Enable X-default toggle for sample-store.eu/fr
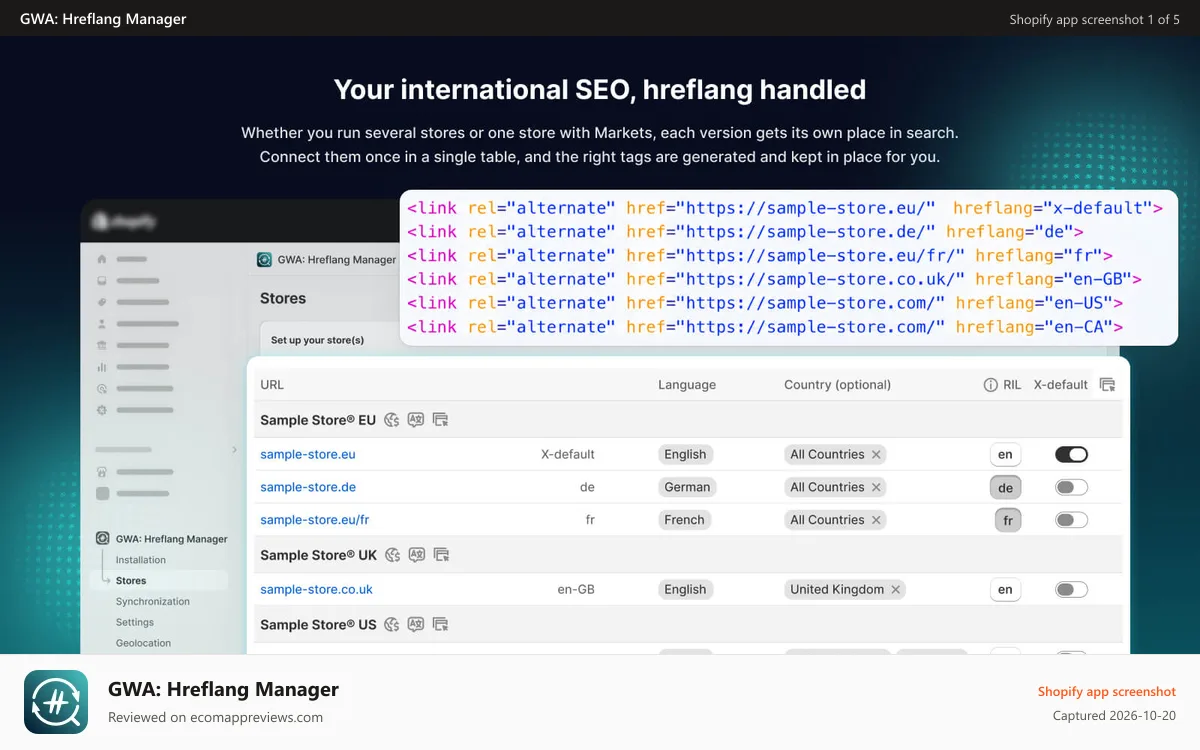 click(1071, 520)
